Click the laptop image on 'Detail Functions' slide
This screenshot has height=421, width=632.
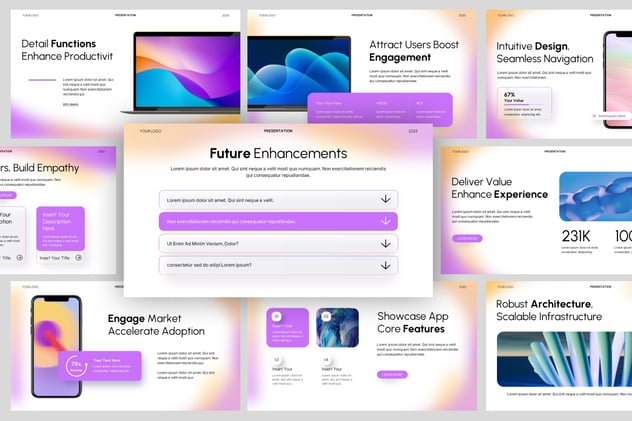pos(185,70)
